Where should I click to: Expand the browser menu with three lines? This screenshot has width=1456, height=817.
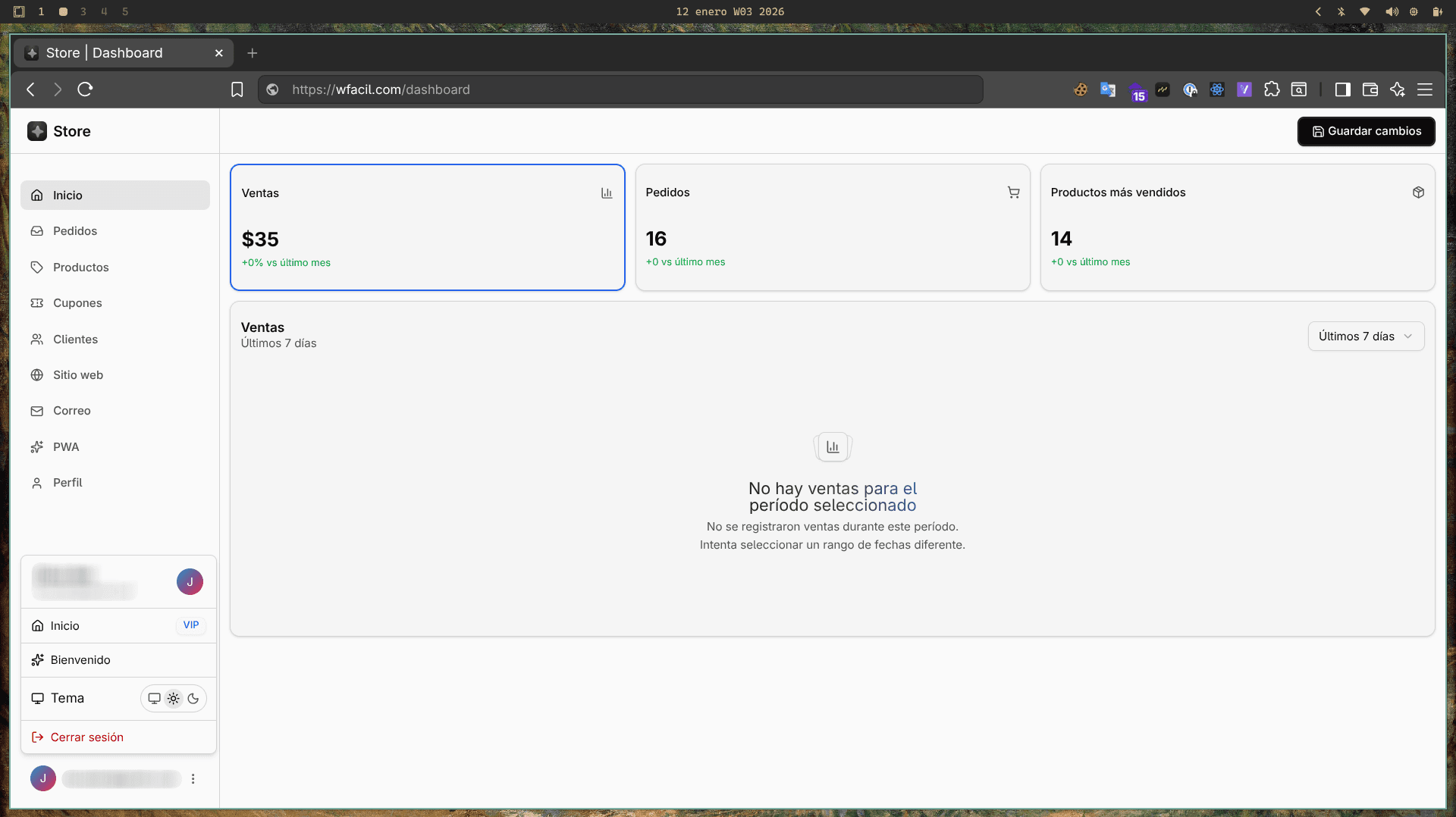click(1425, 89)
